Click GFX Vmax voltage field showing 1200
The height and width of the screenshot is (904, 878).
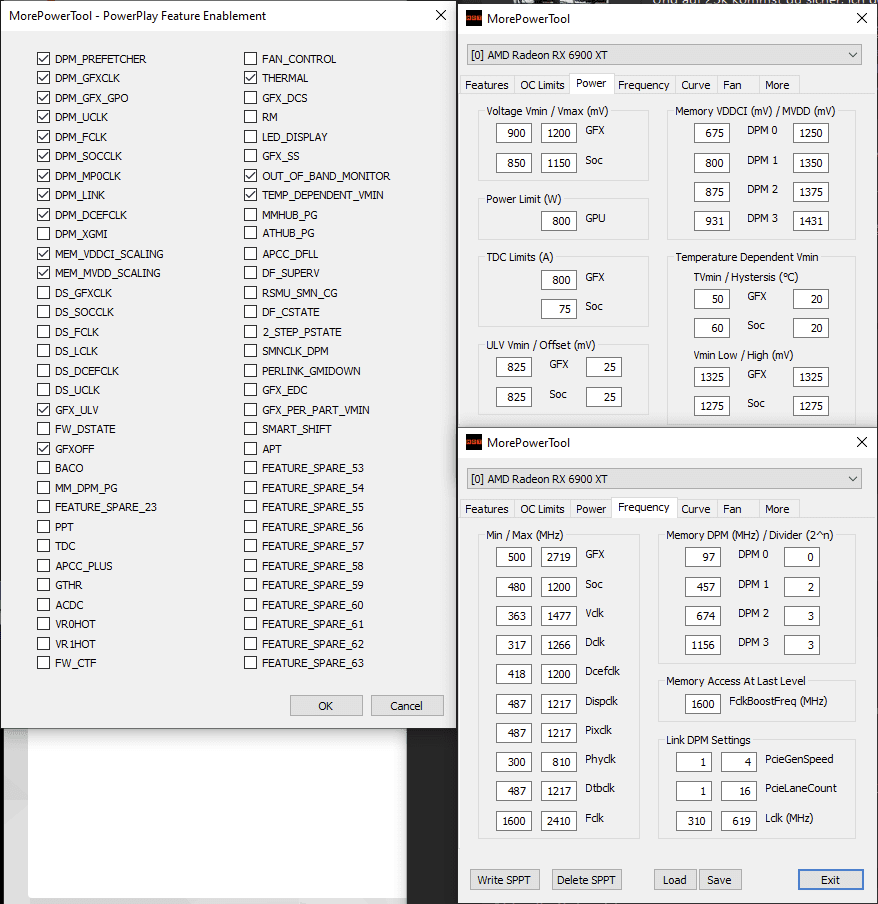click(559, 133)
